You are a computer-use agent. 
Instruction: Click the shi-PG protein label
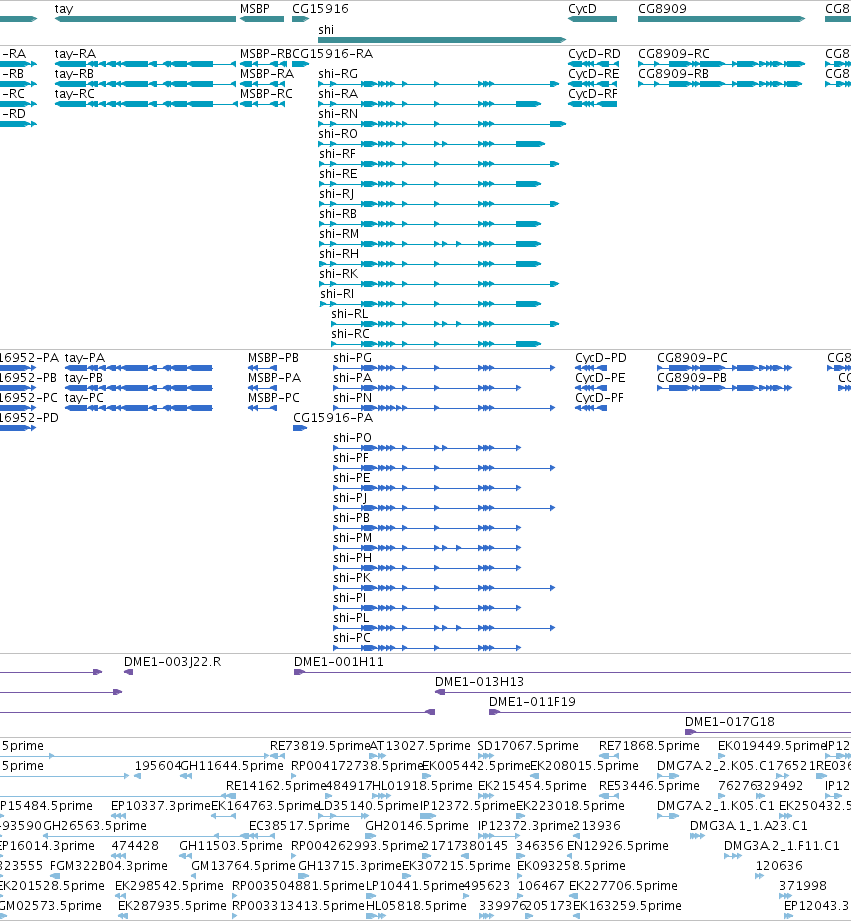point(352,358)
